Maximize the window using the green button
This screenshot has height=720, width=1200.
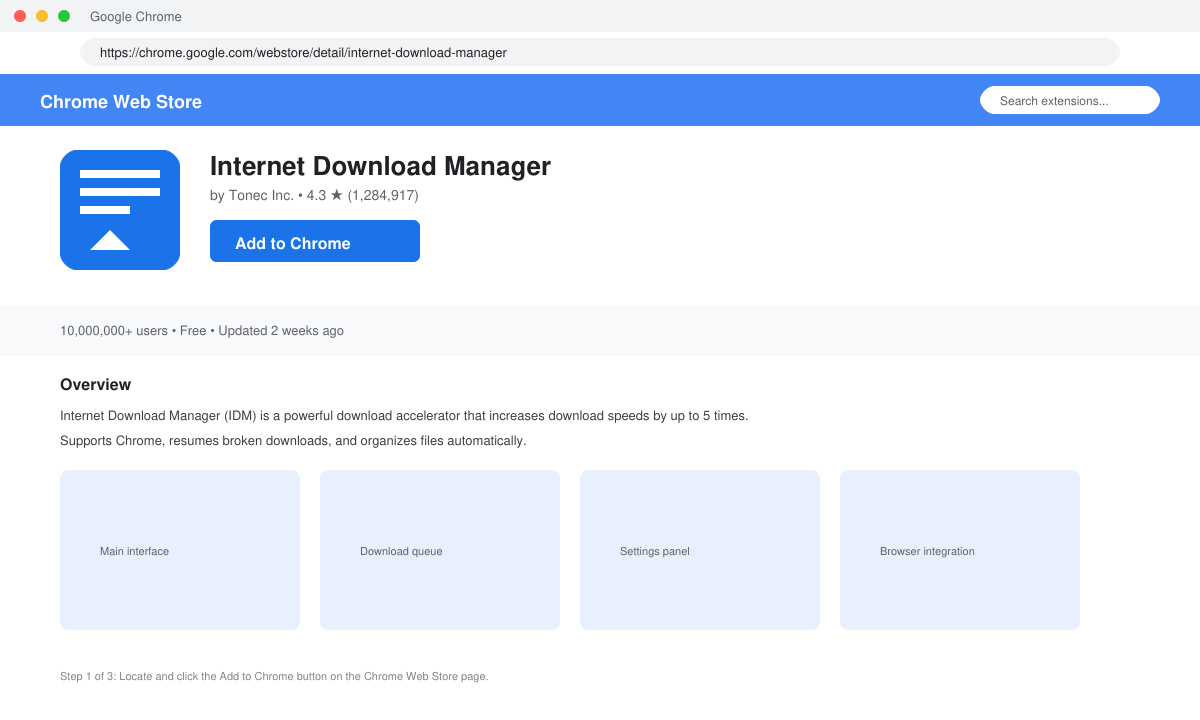tap(64, 16)
